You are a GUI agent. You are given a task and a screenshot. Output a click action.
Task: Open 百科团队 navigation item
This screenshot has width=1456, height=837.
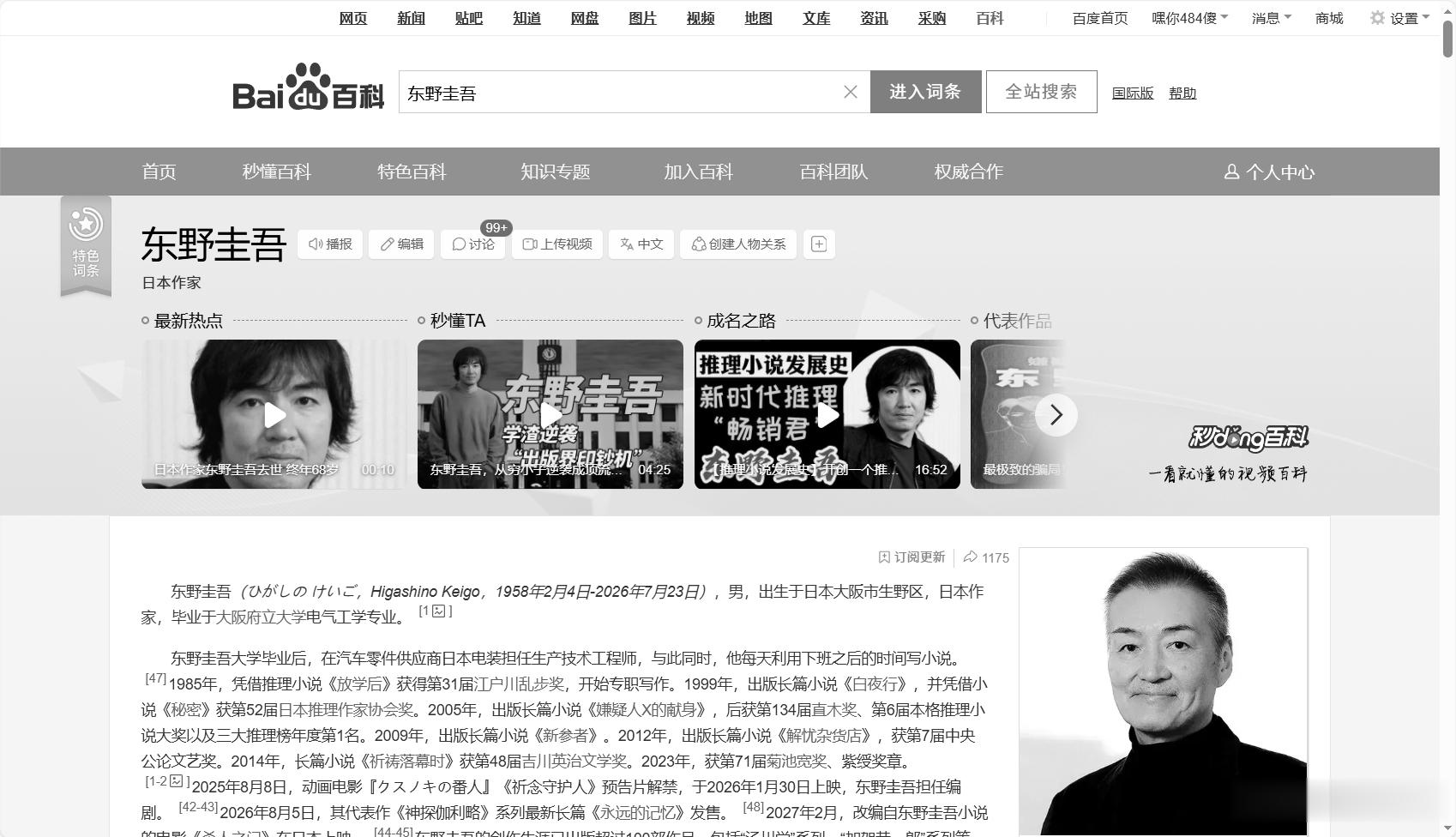[x=833, y=172]
